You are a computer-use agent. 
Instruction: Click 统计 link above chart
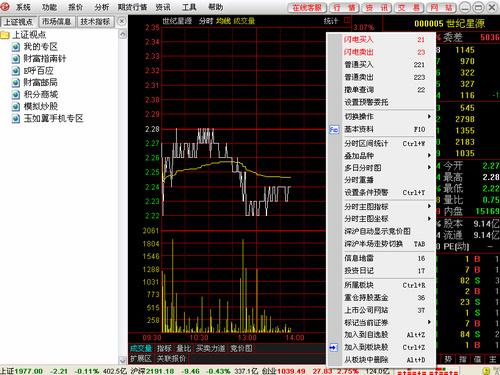331,21
